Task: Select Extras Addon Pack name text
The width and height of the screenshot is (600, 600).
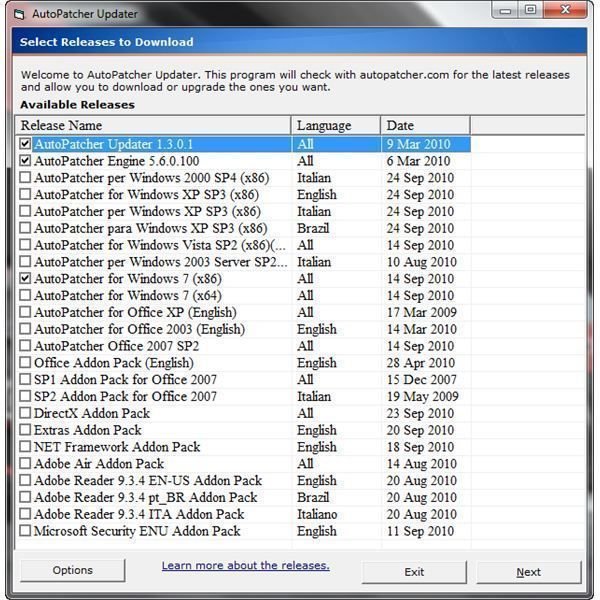Action: (88, 430)
